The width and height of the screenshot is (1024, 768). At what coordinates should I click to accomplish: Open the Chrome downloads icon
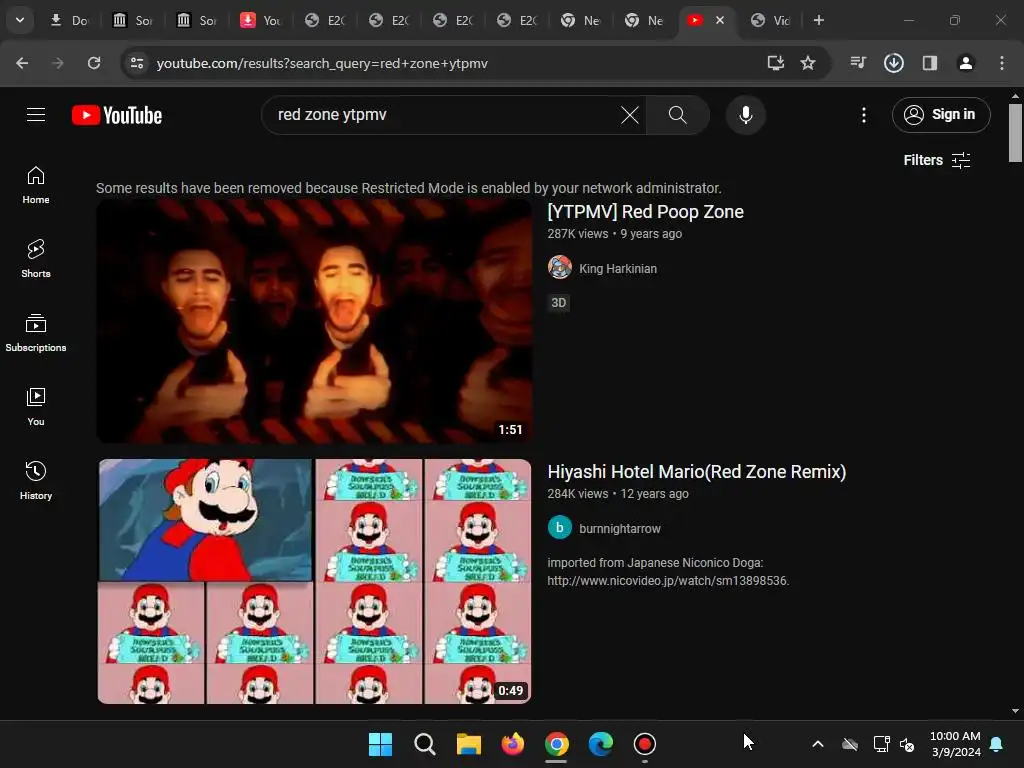[x=893, y=63]
